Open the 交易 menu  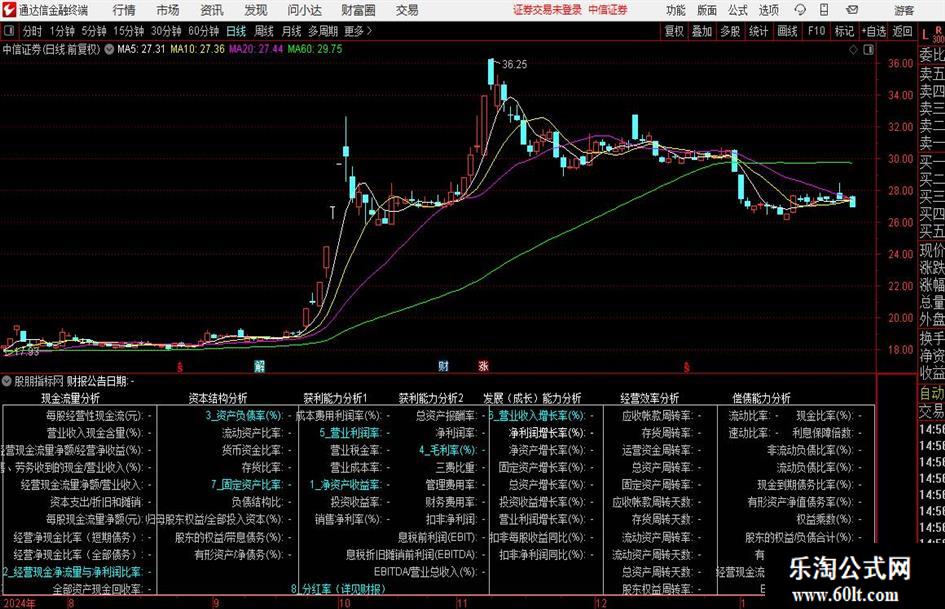(407, 10)
